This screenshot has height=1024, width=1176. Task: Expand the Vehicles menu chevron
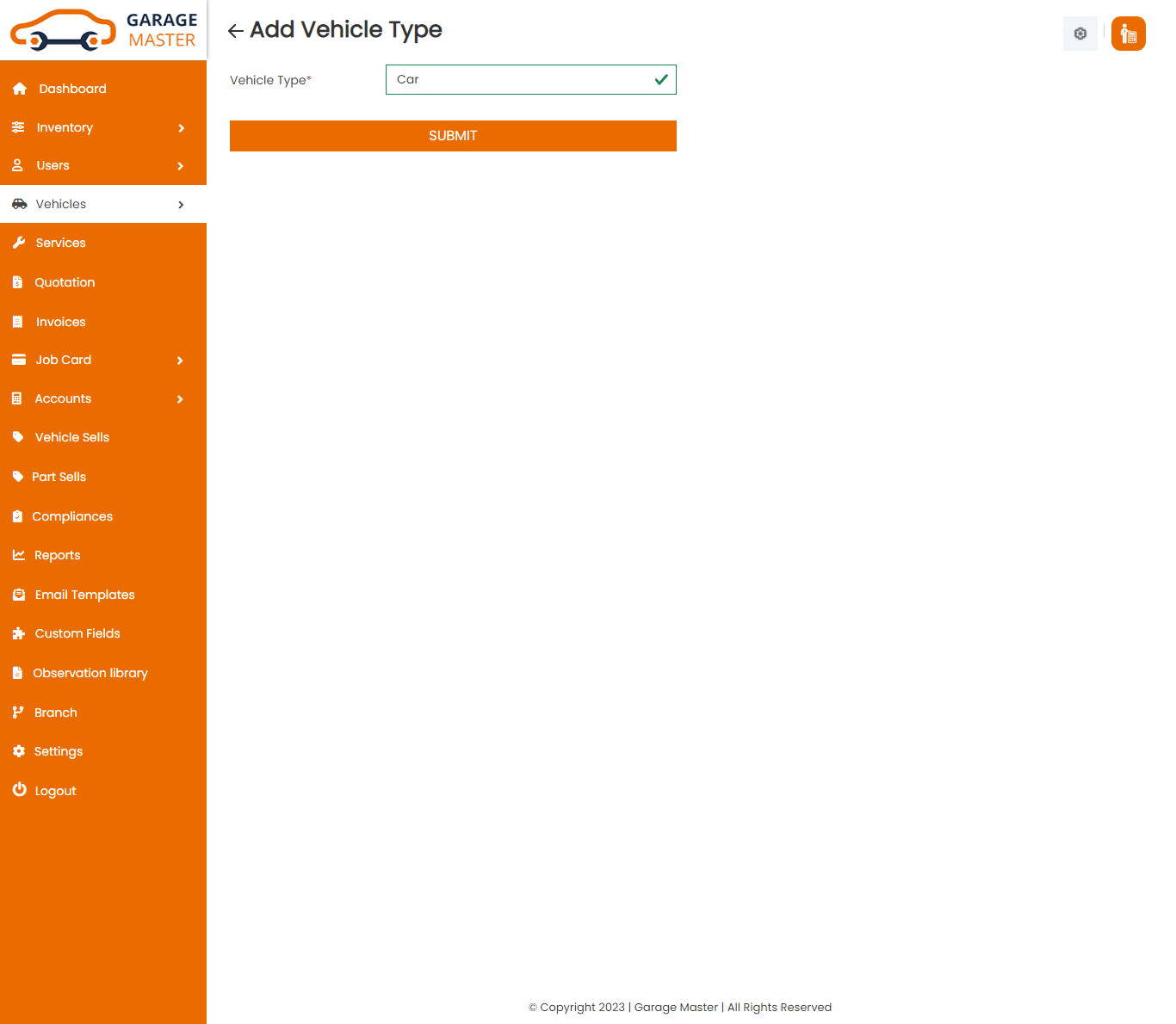coord(181,205)
